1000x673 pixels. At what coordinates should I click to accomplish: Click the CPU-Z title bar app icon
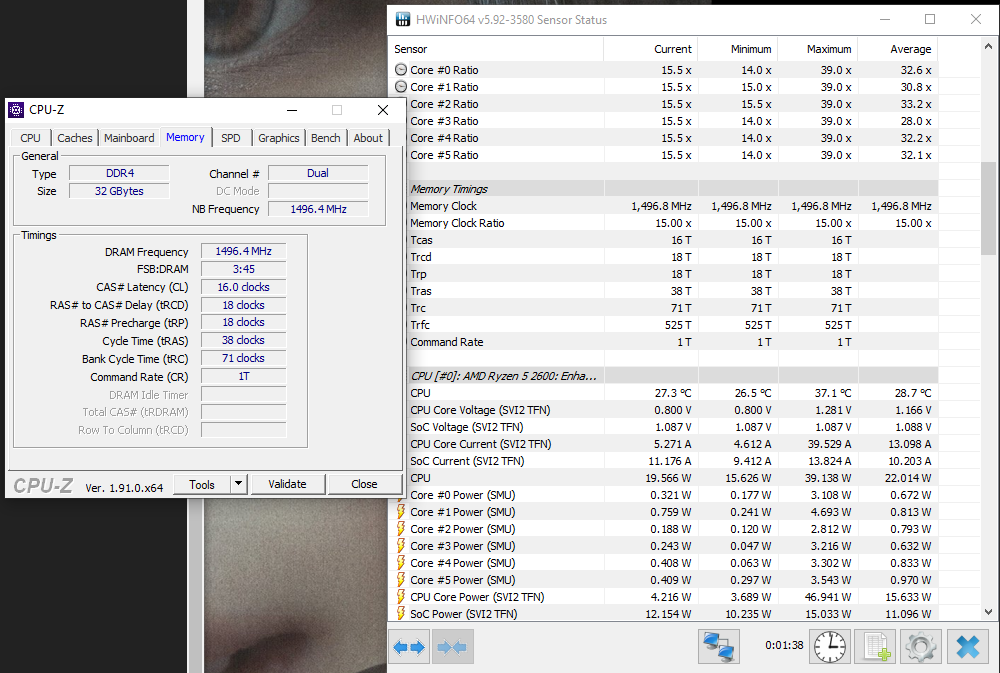(16, 110)
